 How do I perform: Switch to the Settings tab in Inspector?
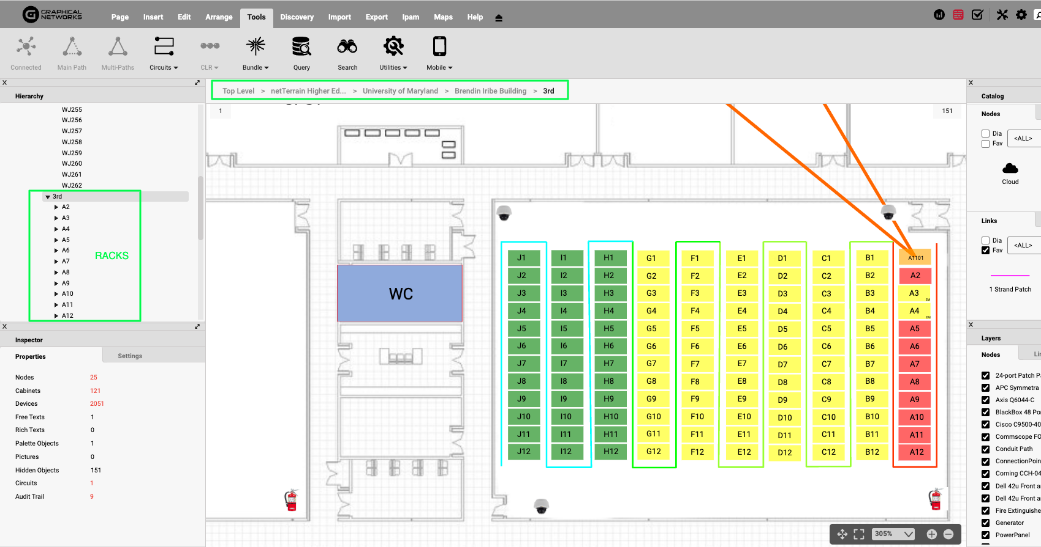click(129, 356)
